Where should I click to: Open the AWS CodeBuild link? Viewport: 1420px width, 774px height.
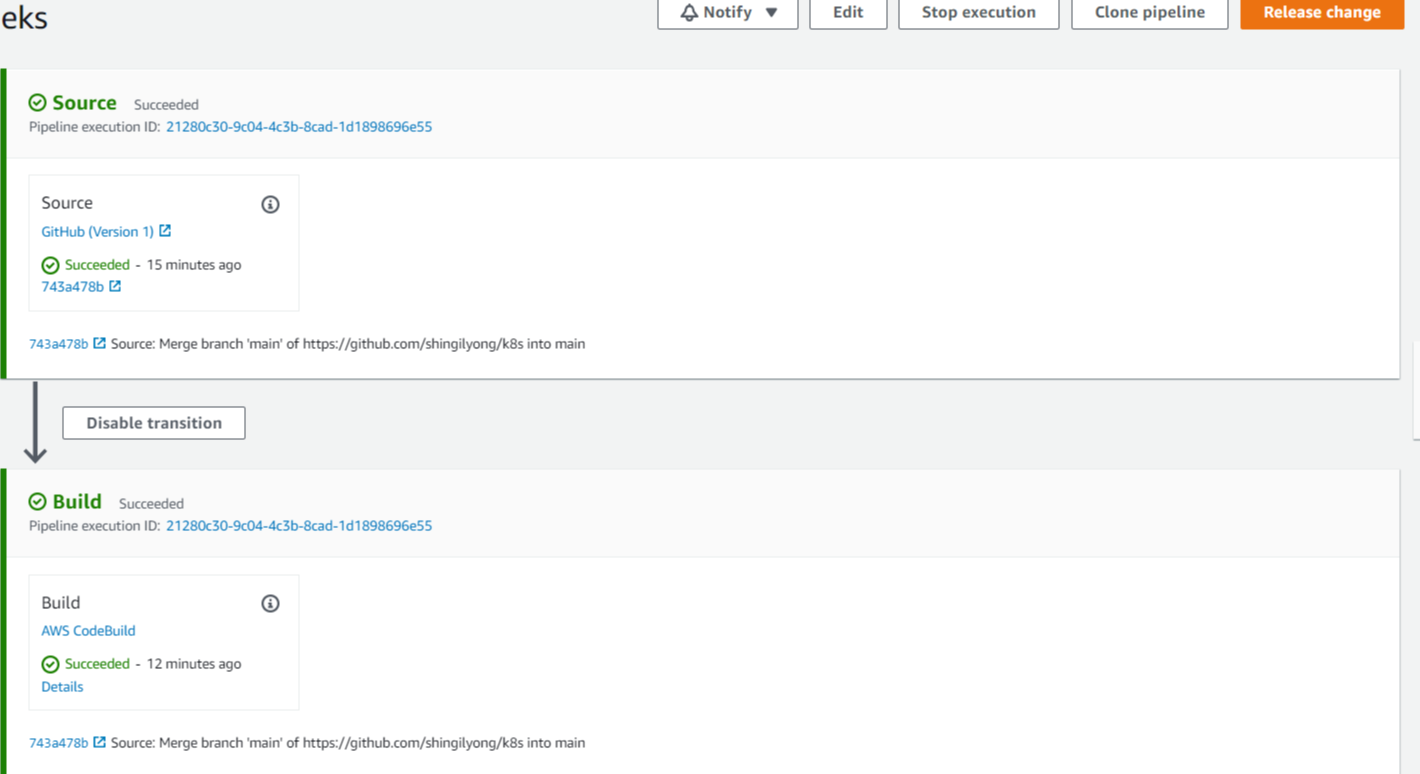click(x=88, y=631)
